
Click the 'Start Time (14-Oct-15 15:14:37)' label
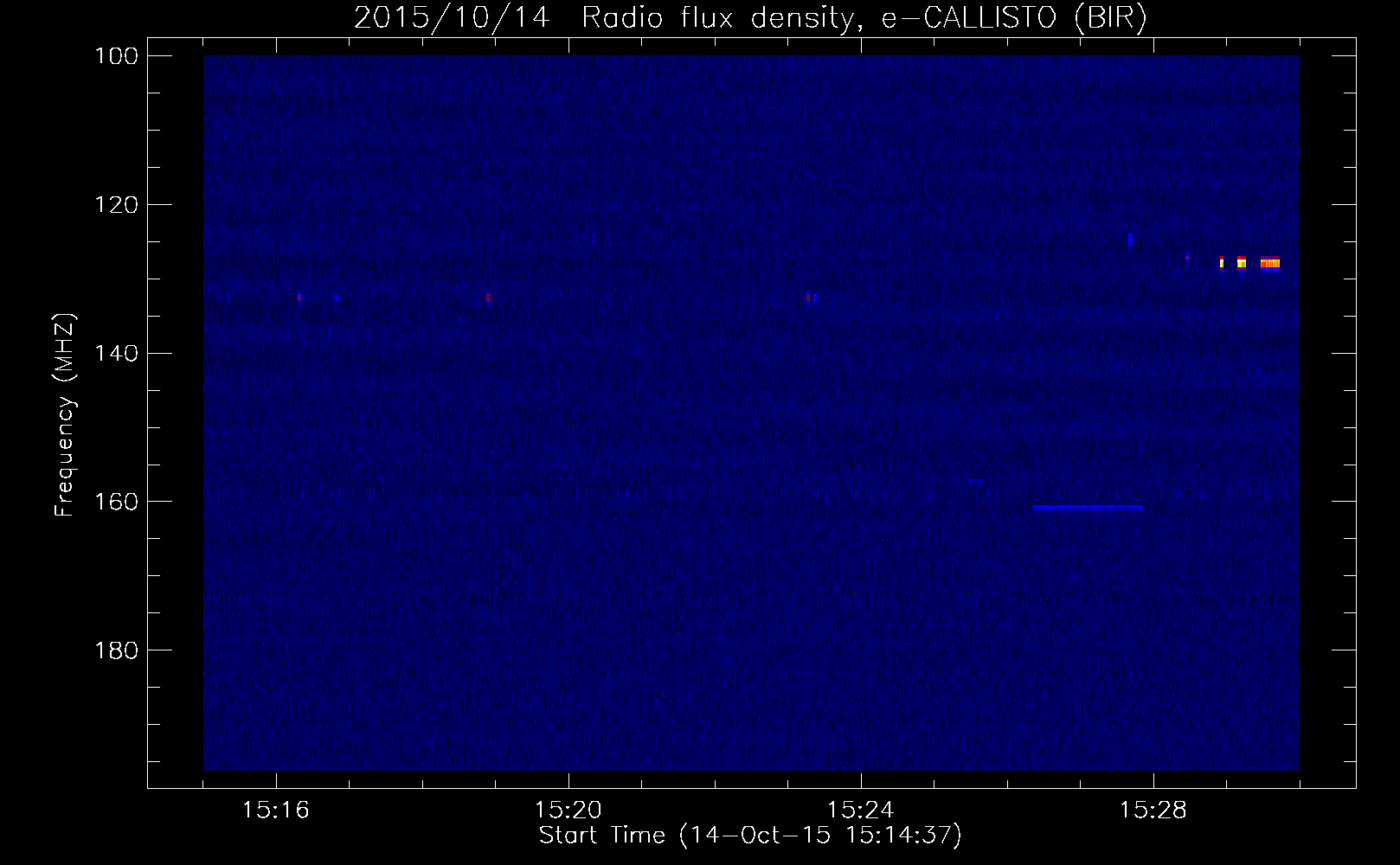[750, 836]
